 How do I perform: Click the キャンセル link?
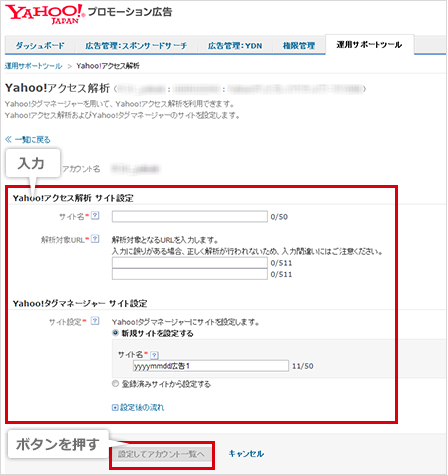246,454
